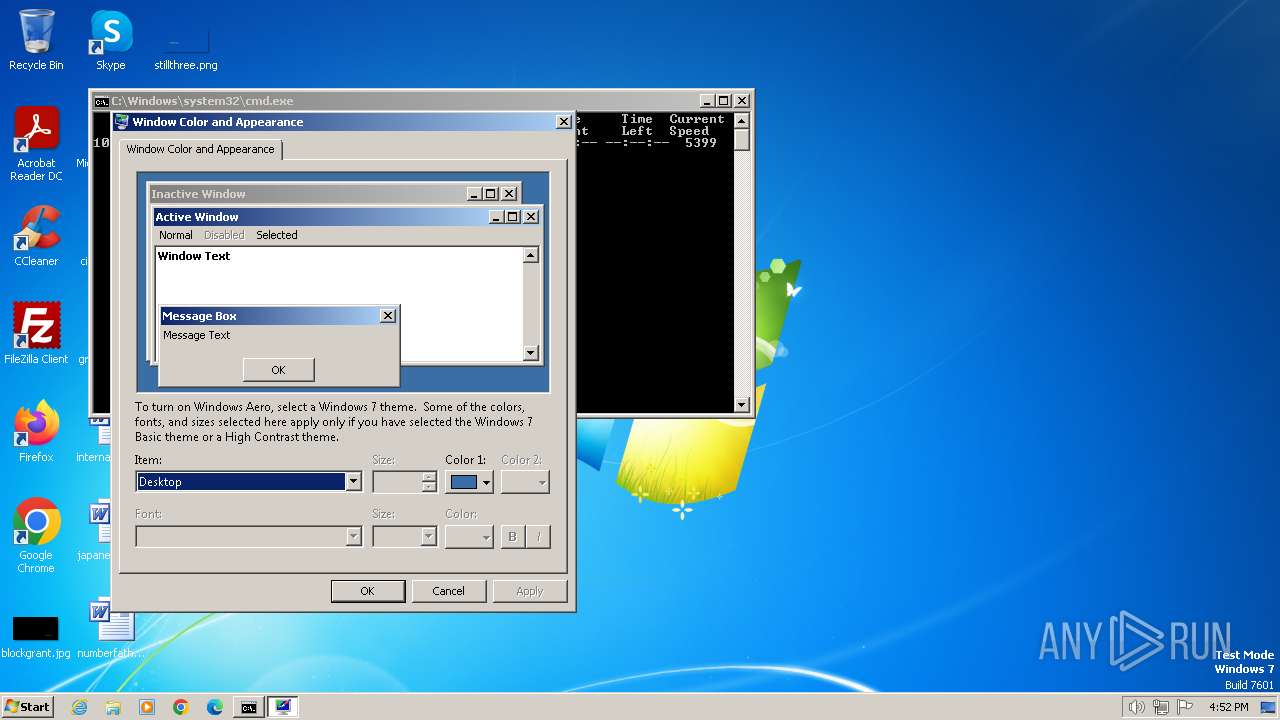Open cmd.exe title bar system menu icon

click(101, 101)
